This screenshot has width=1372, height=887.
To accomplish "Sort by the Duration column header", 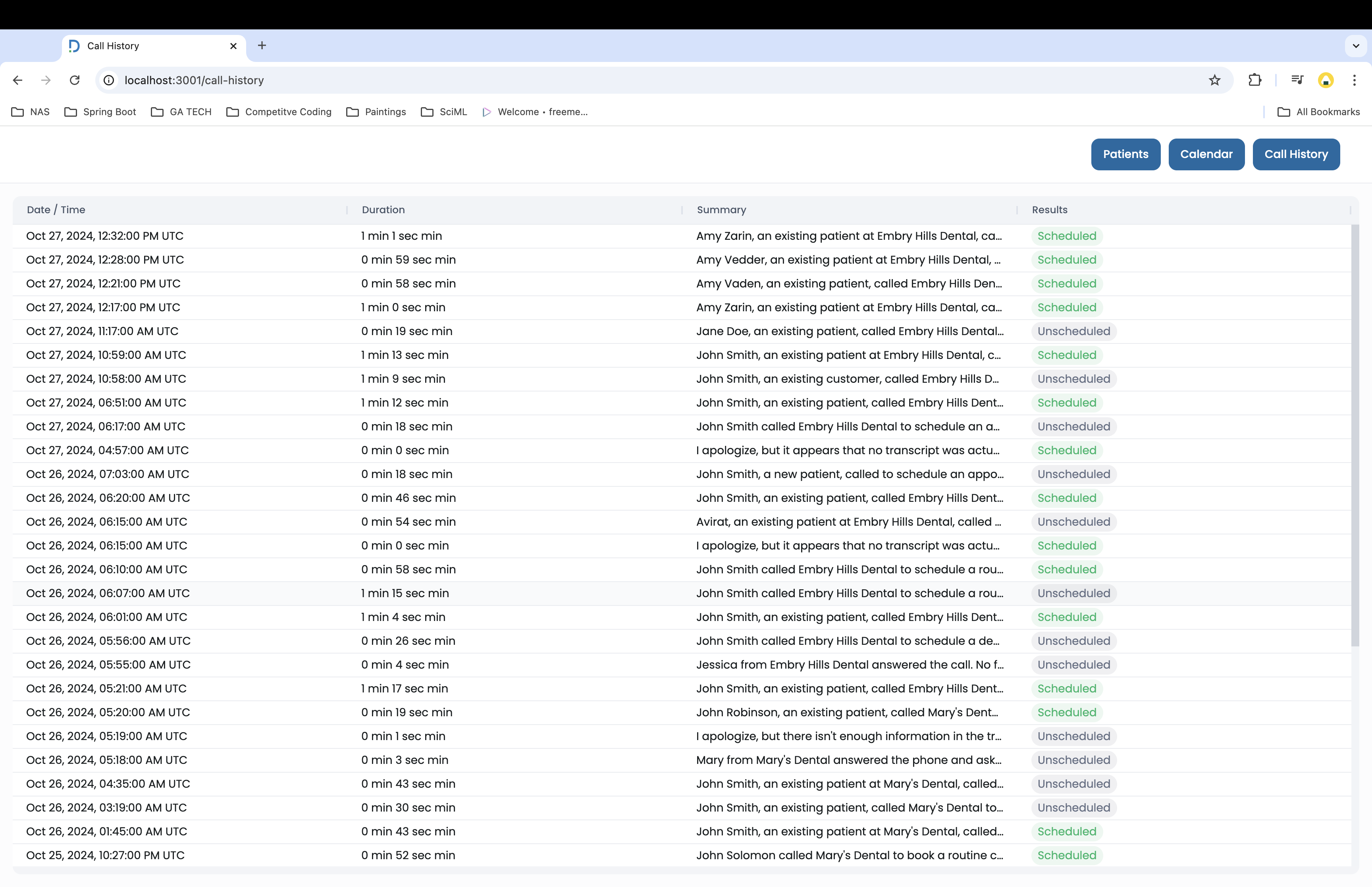I will pos(383,210).
